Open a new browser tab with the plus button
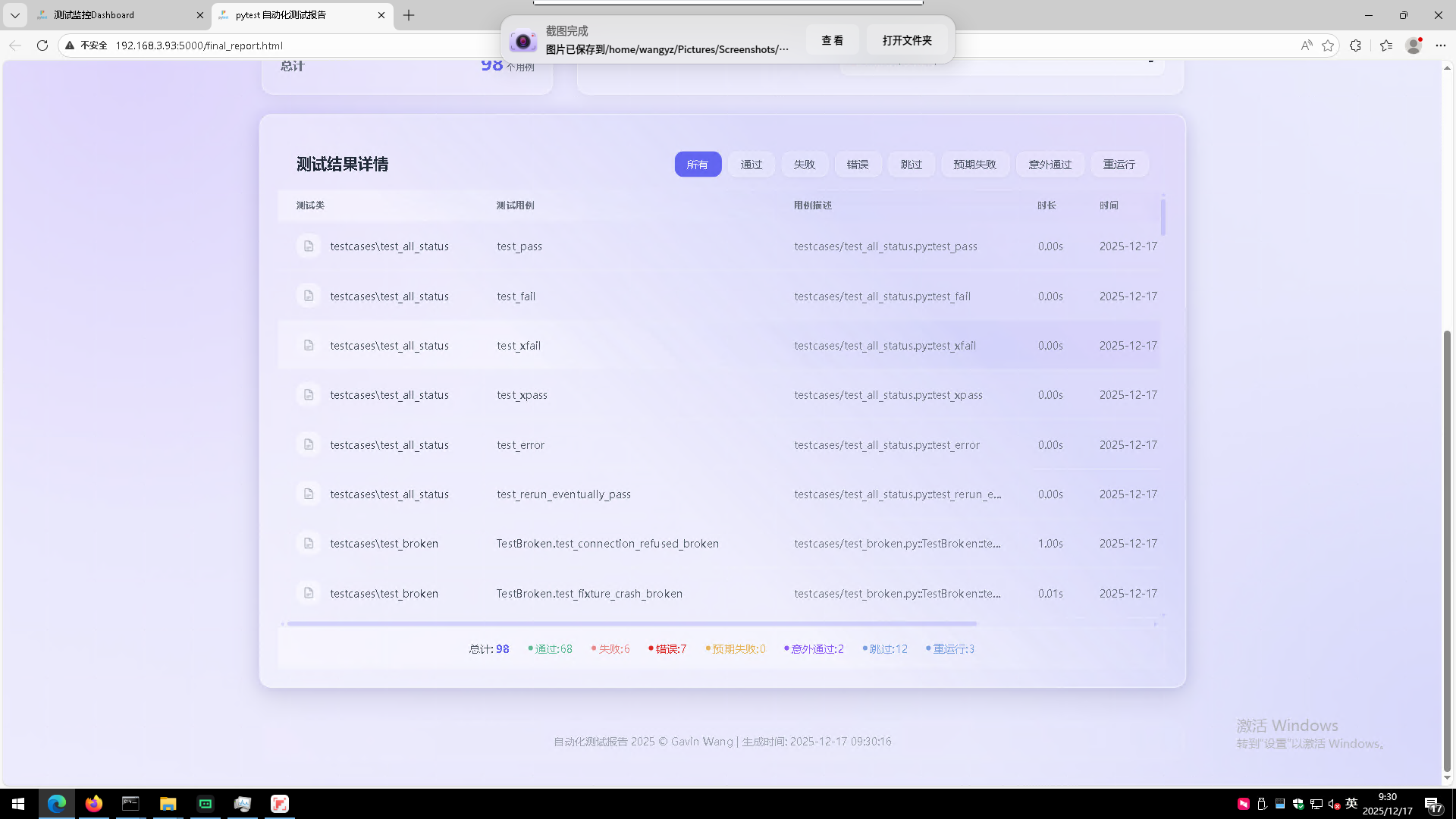Image resolution: width=1456 pixels, height=819 pixels. (x=409, y=15)
